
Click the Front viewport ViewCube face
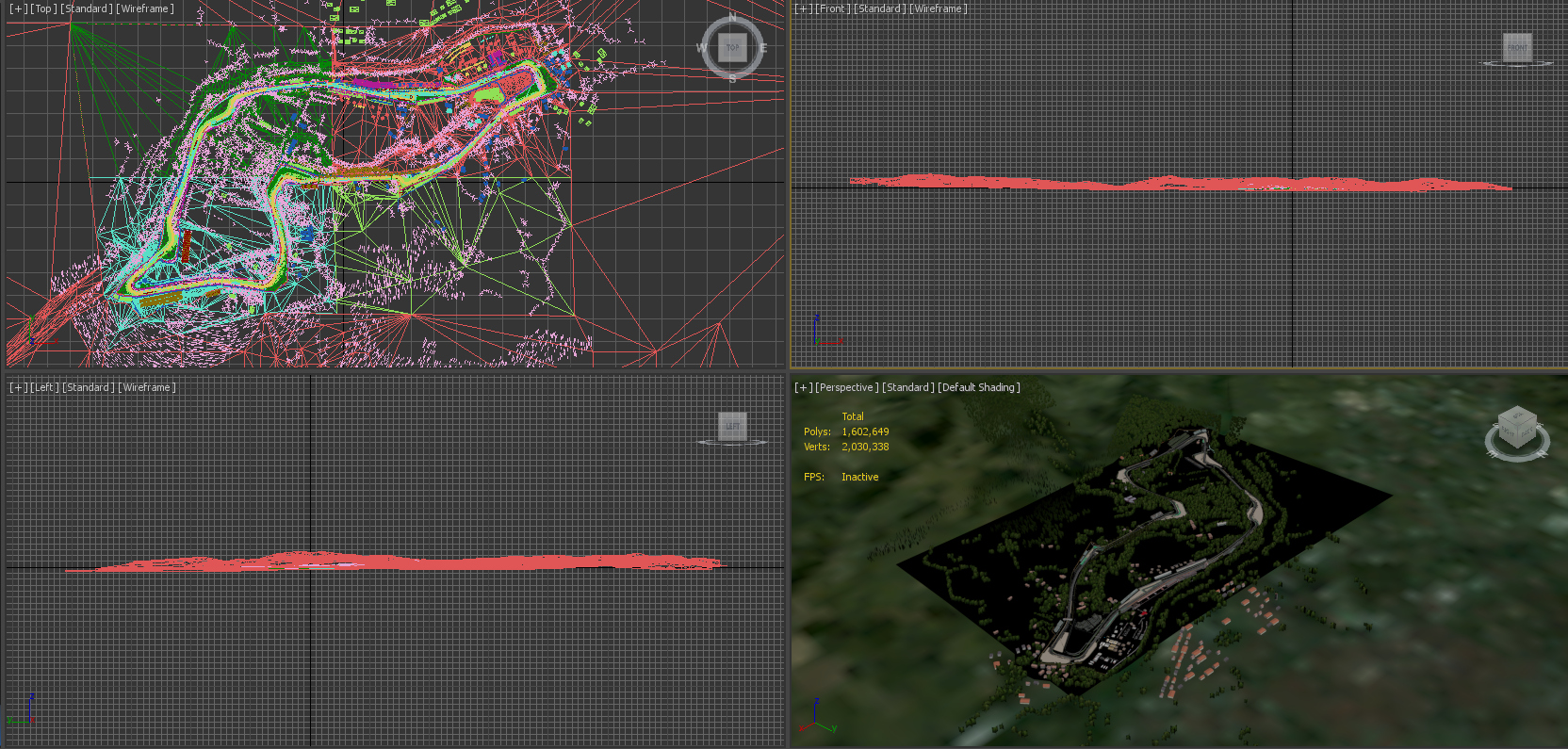[1517, 47]
